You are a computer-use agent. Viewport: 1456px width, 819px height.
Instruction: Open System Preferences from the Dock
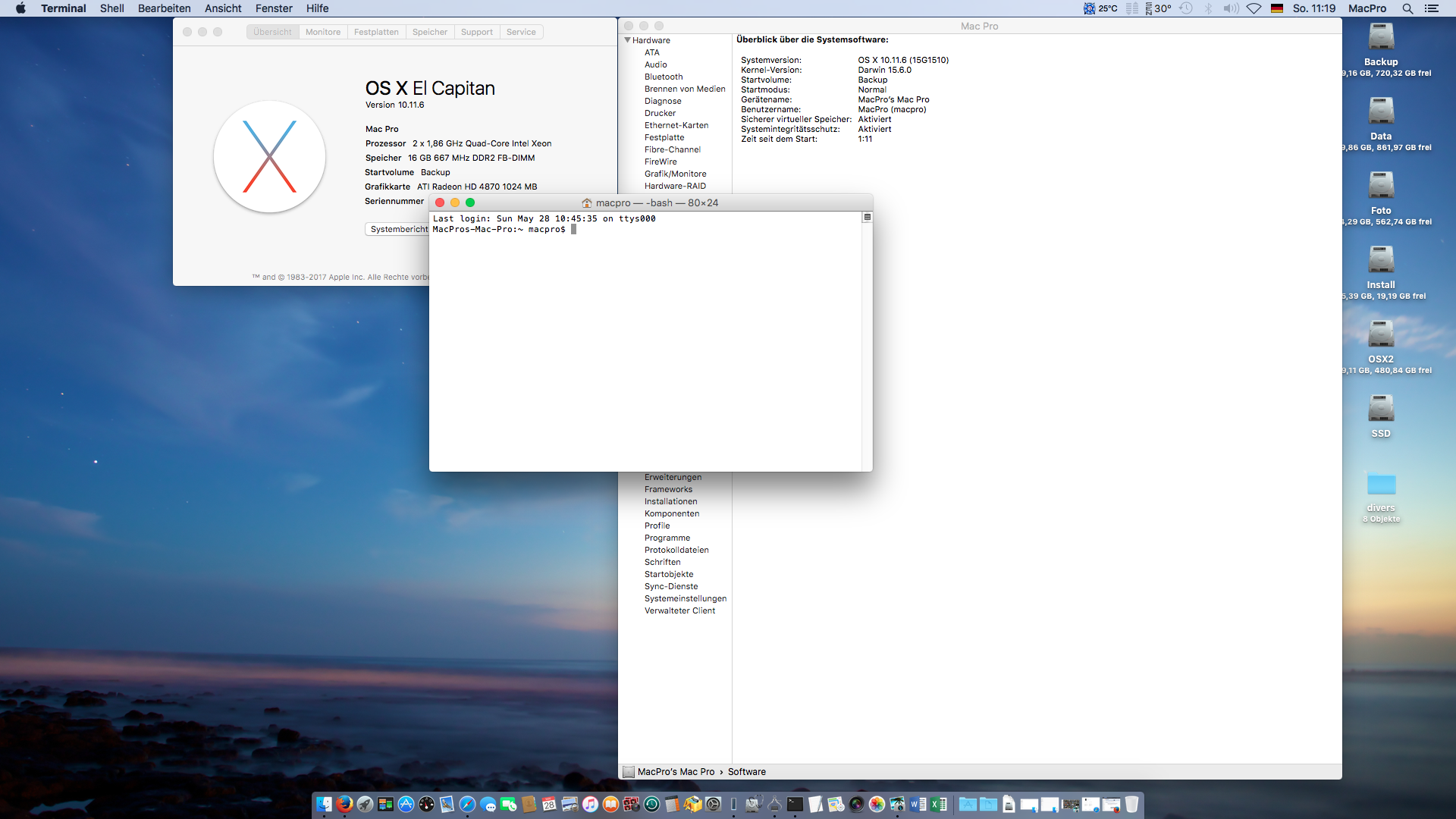(713, 804)
